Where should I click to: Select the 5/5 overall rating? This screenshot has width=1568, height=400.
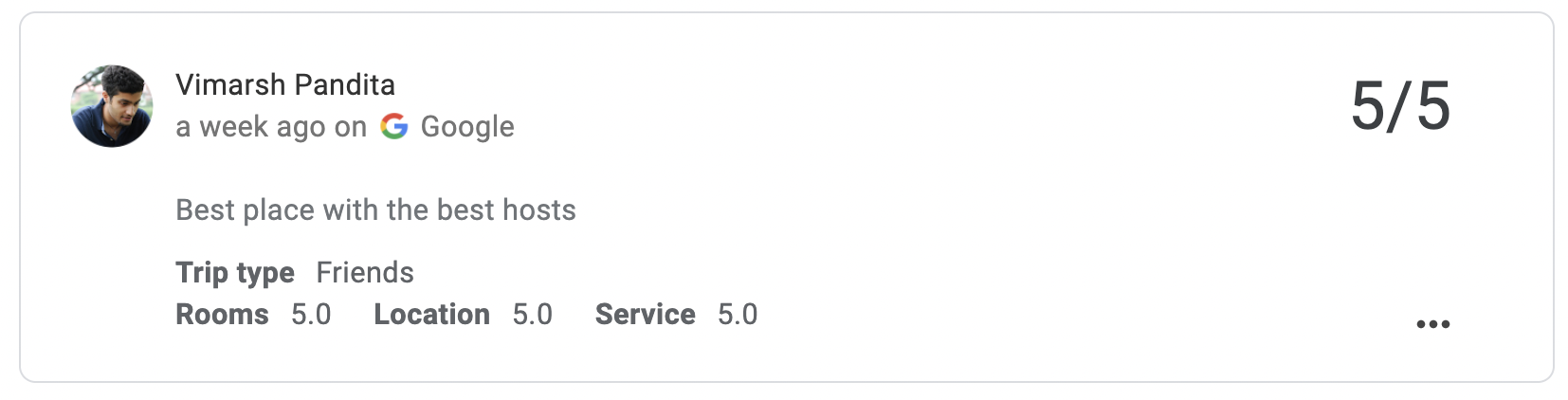1400,105
